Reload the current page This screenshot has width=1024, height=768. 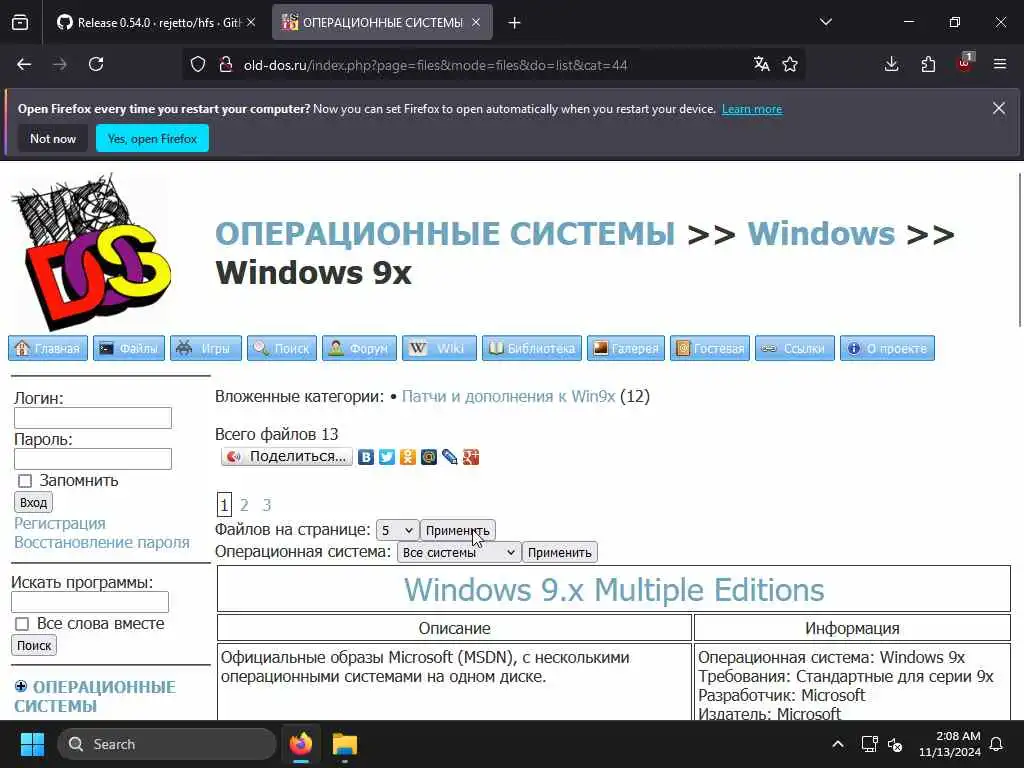[96, 64]
